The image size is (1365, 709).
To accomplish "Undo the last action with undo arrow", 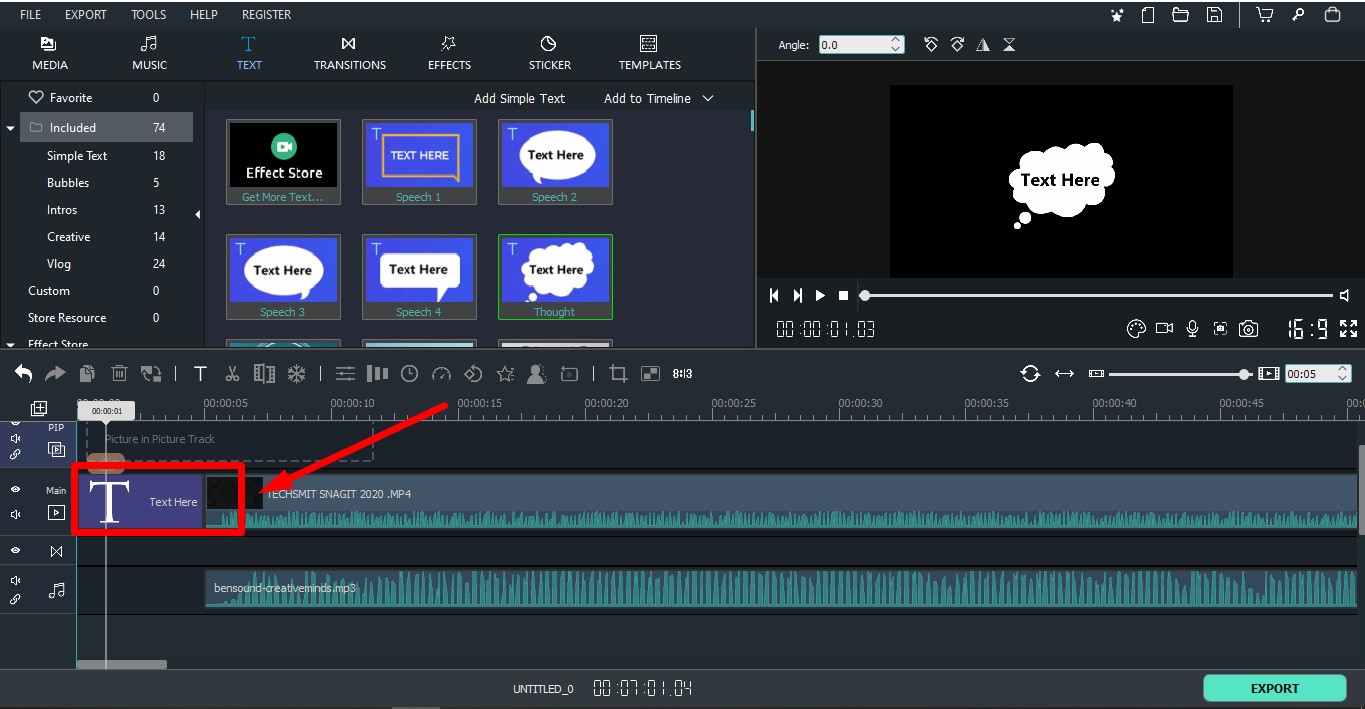I will click(24, 374).
